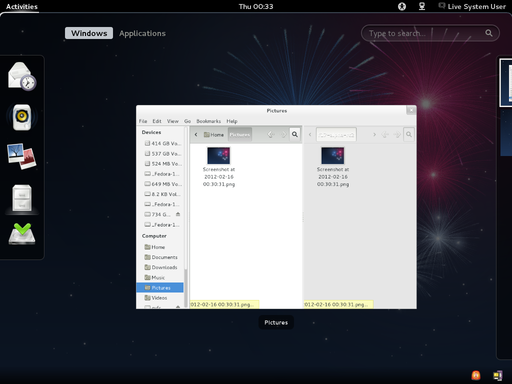Select the screenshot thumbnail in the gray pane
This screenshot has height=384, width=512.
coord(333,156)
